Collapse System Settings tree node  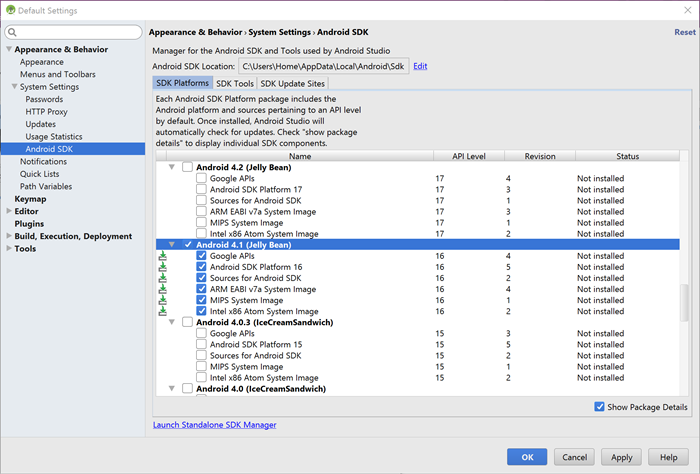pos(14,87)
